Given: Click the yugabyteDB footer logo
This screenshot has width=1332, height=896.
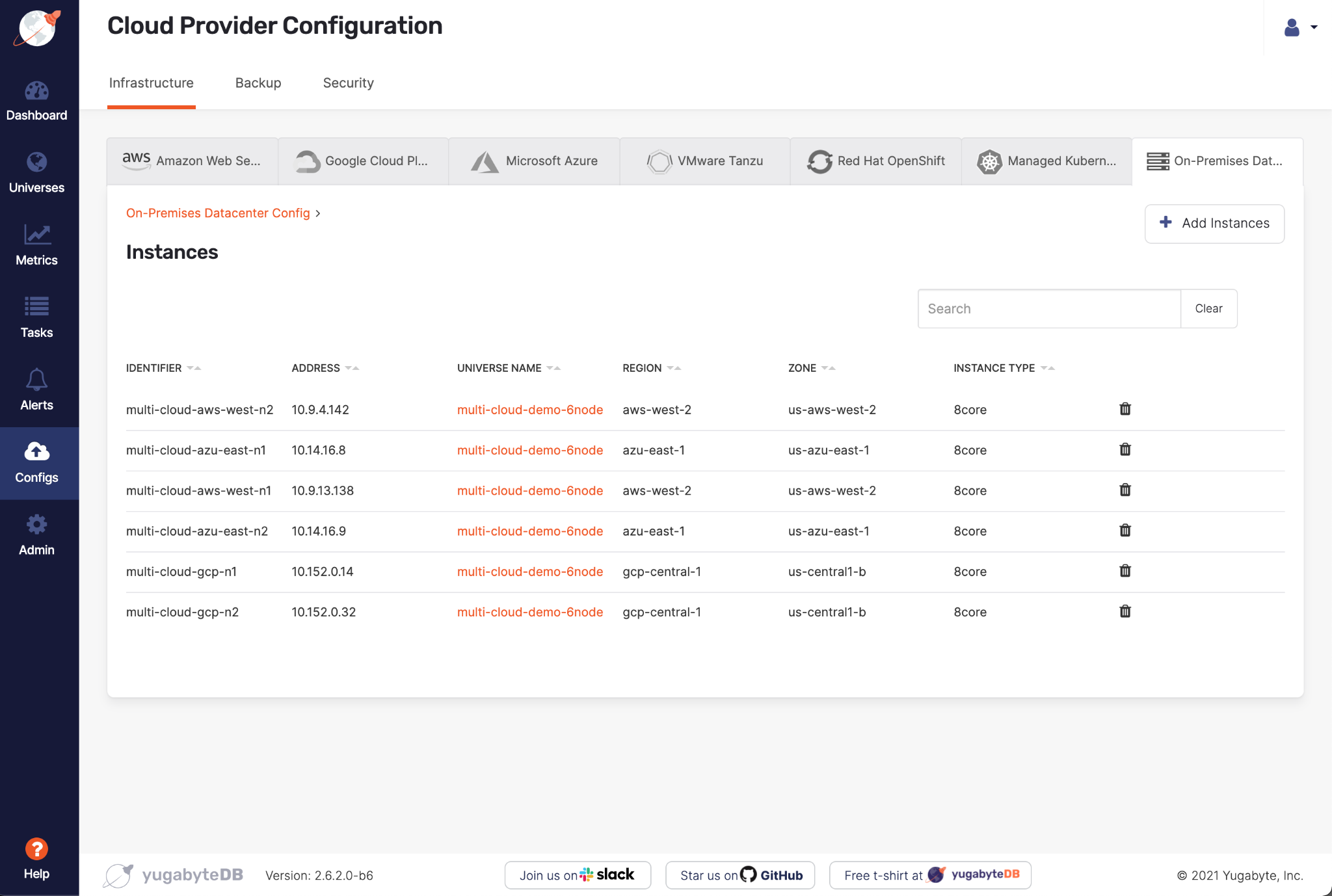Looking at the screenshot, I should point(173,875).
